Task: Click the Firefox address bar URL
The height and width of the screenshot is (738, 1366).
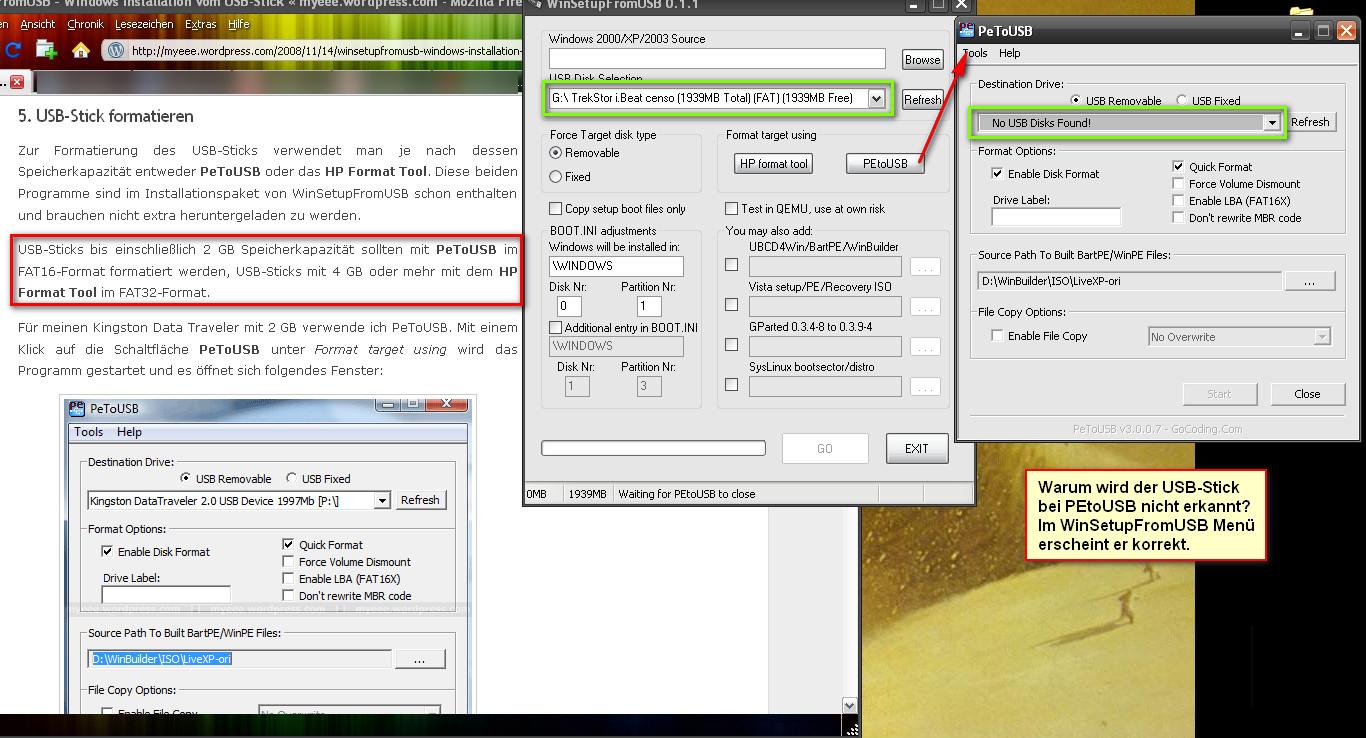Action: (325, 51)
